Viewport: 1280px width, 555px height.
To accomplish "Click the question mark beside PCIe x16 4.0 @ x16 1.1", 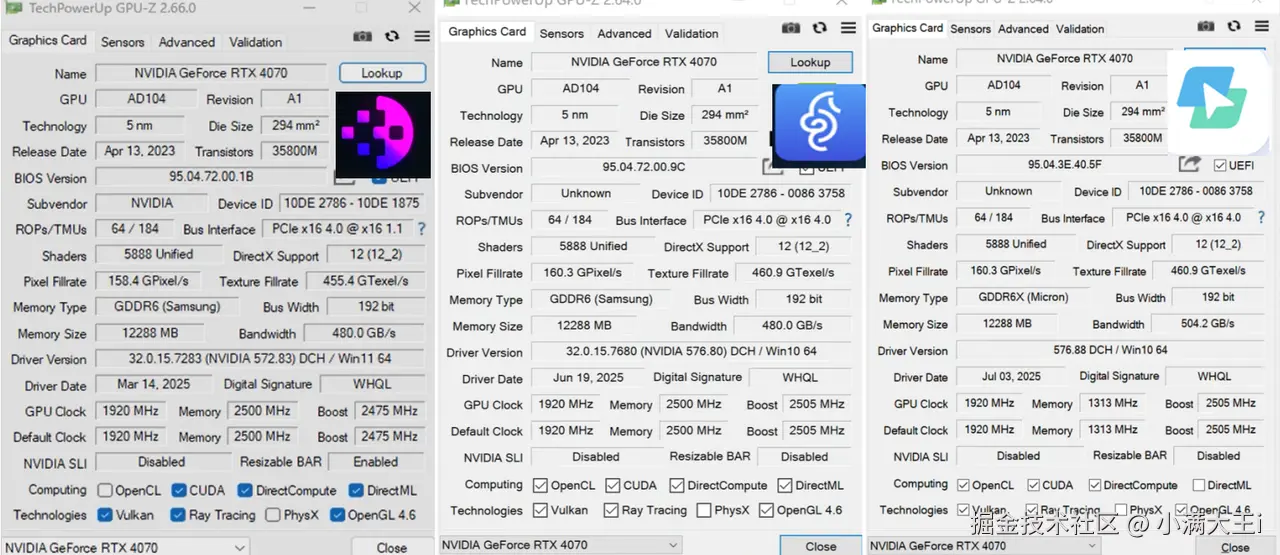I will [422, 229].
